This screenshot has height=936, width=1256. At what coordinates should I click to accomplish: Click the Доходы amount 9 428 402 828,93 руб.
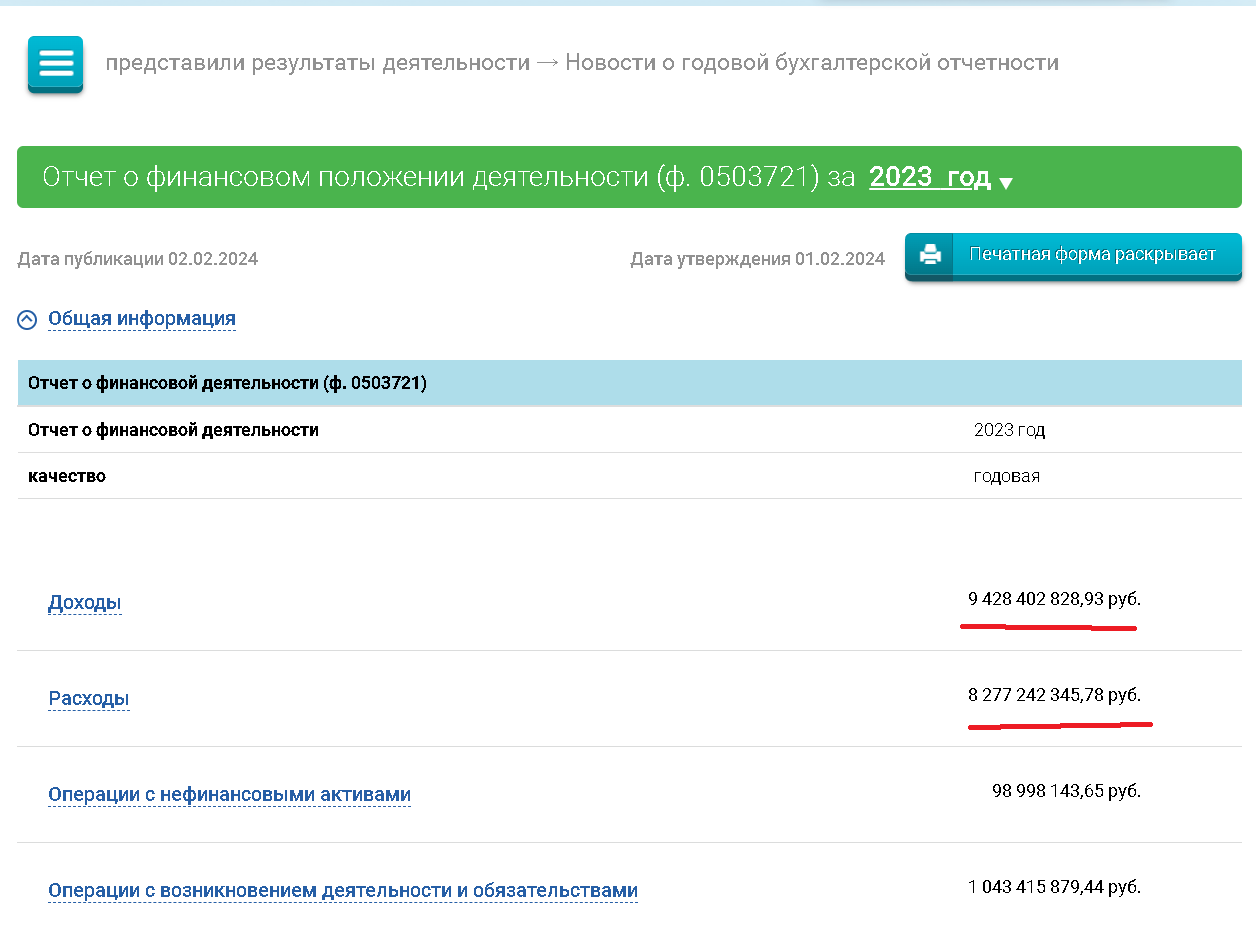[1053, 600]
